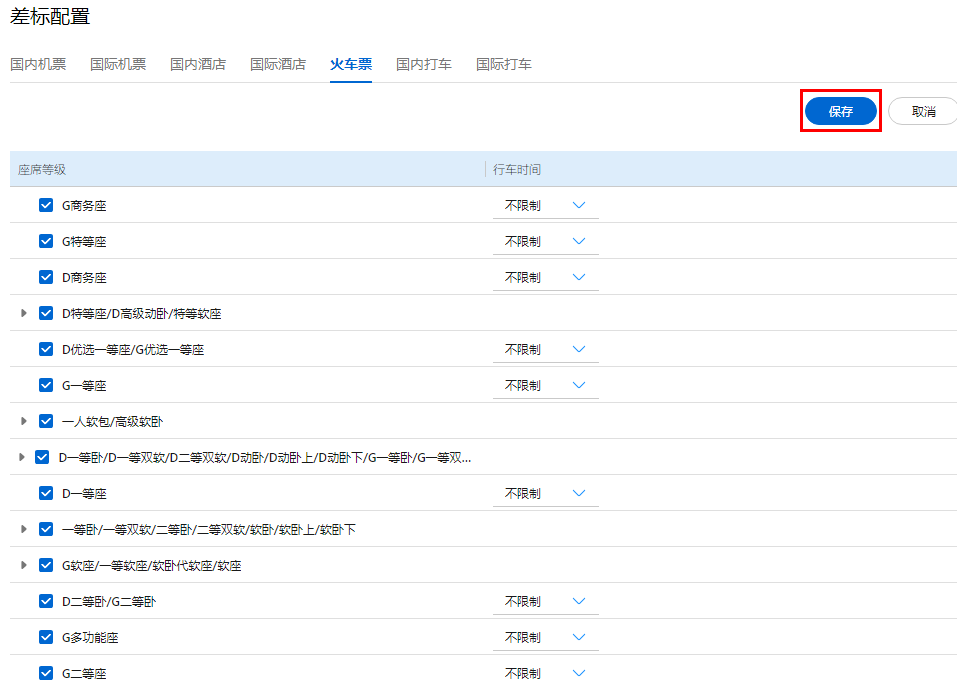The image size is (957, 682).
Task: Select the 国内打车 tab
Action: pyautogui.click(x=424, y=64)
